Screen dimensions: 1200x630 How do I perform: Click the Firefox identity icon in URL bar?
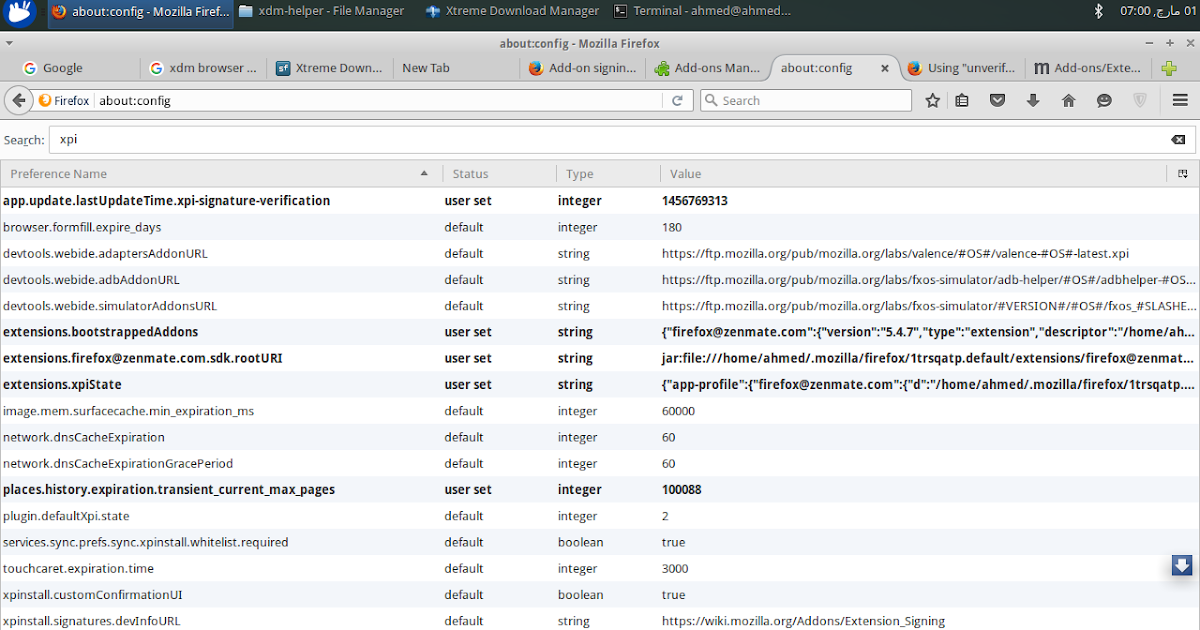(x=64, y=100)
